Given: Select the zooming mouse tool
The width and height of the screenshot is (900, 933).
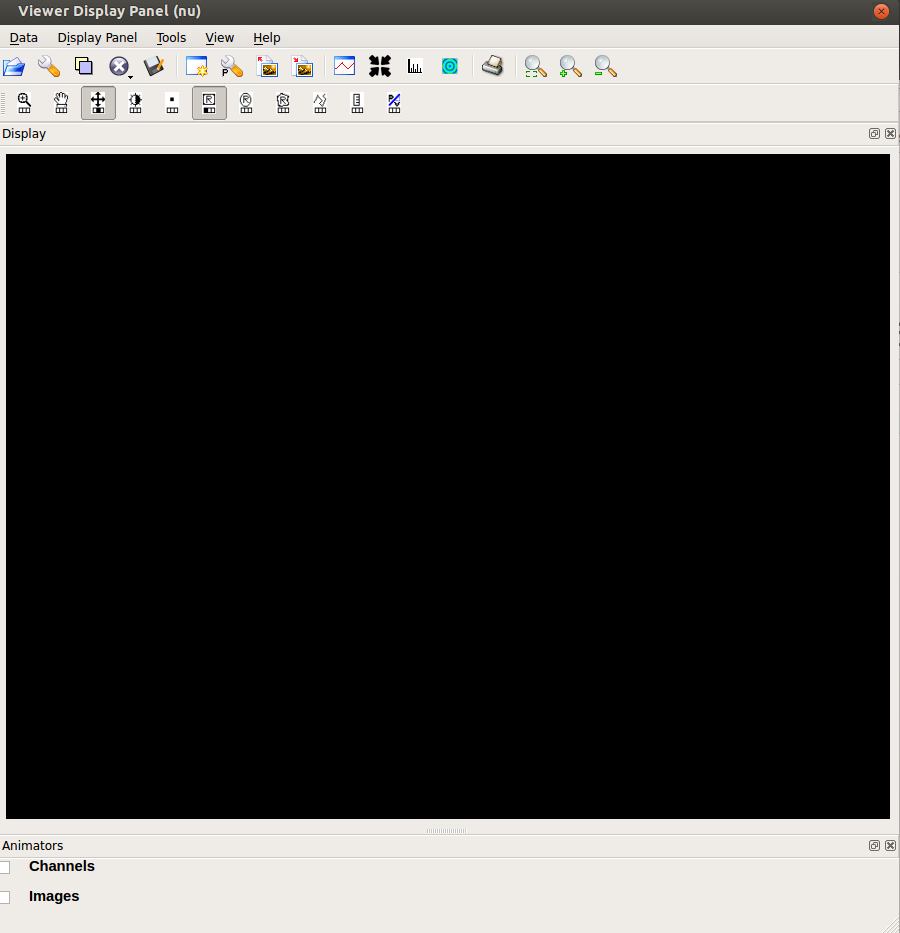Looking at the screenshot, I should [24, 103].
